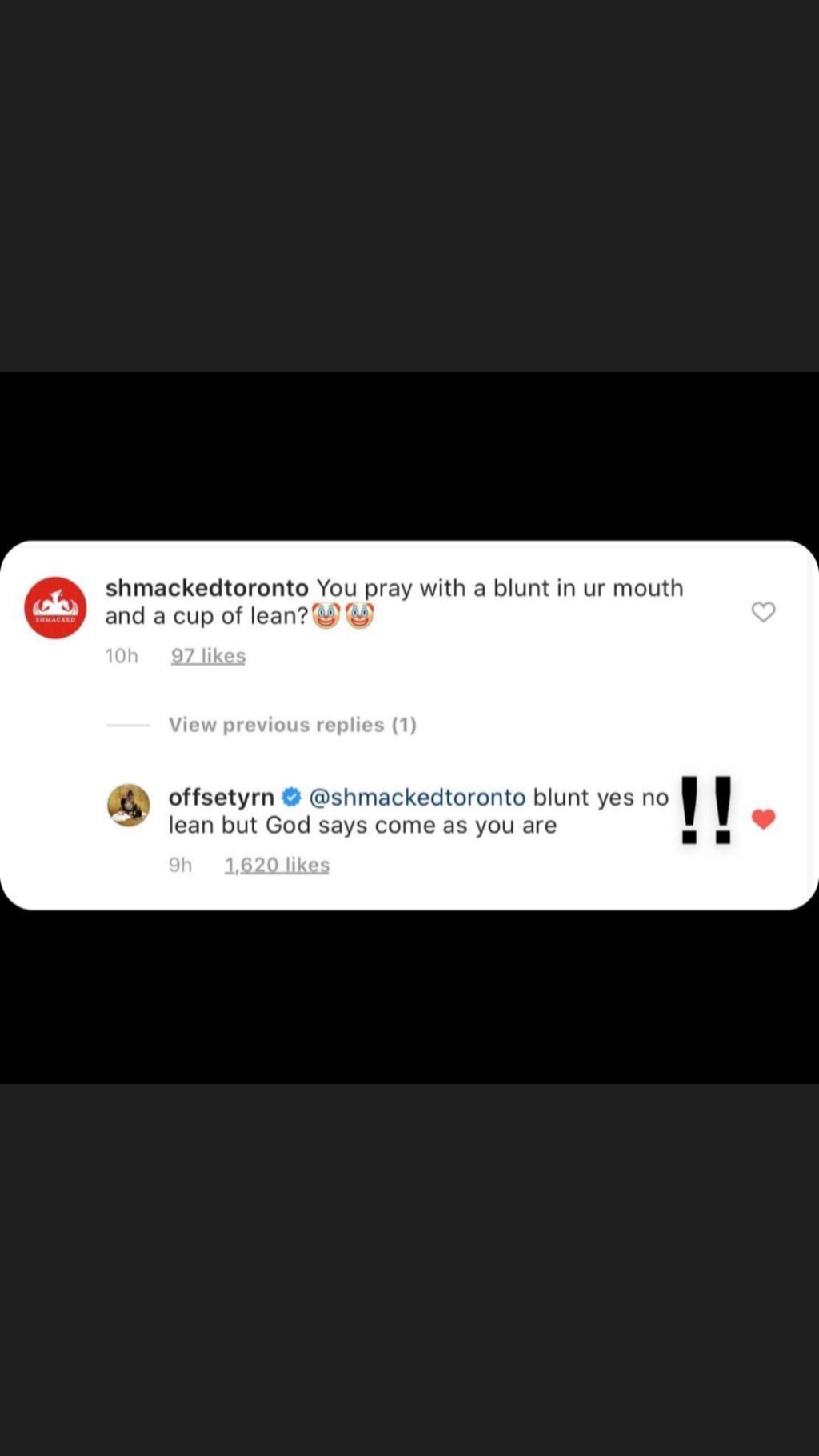Screen dimensions: 819x1456
Task: Expand View previous replies (1)
Action: pyautogui.click(x=292, y=725)
